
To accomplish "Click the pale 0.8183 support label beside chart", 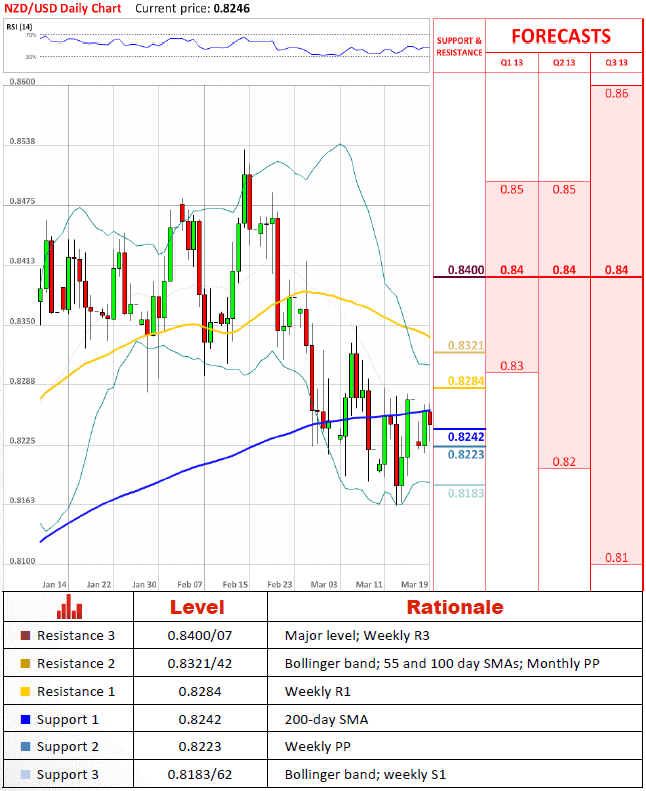I will click(x=466, y=493).
